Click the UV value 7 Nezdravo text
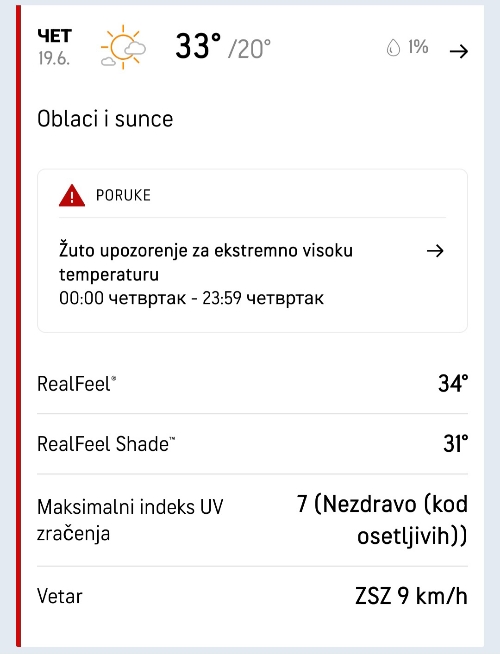The width and height of the screenshot is (500, 654). 382,520
